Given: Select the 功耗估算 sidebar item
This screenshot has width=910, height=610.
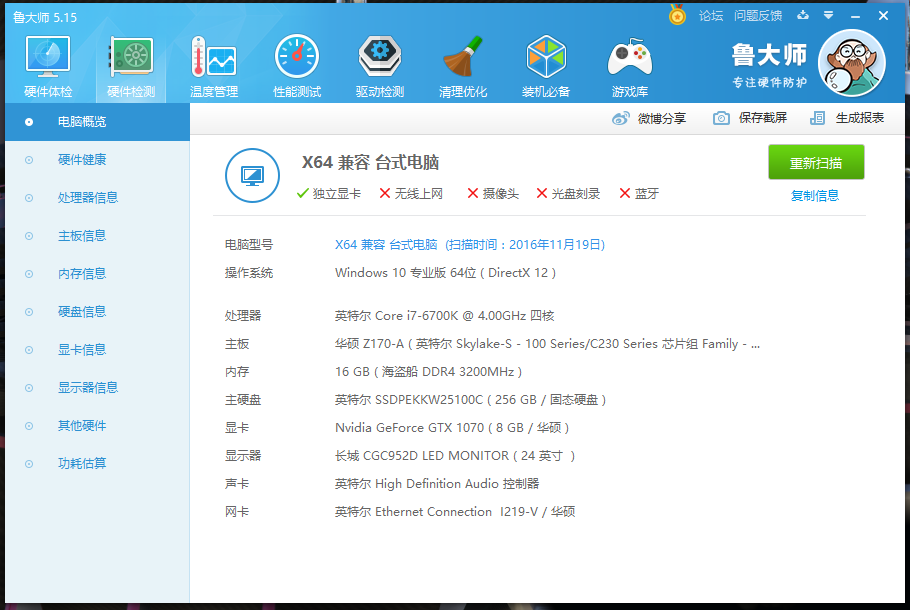Looking at the screenshot, I should [98, 464].
